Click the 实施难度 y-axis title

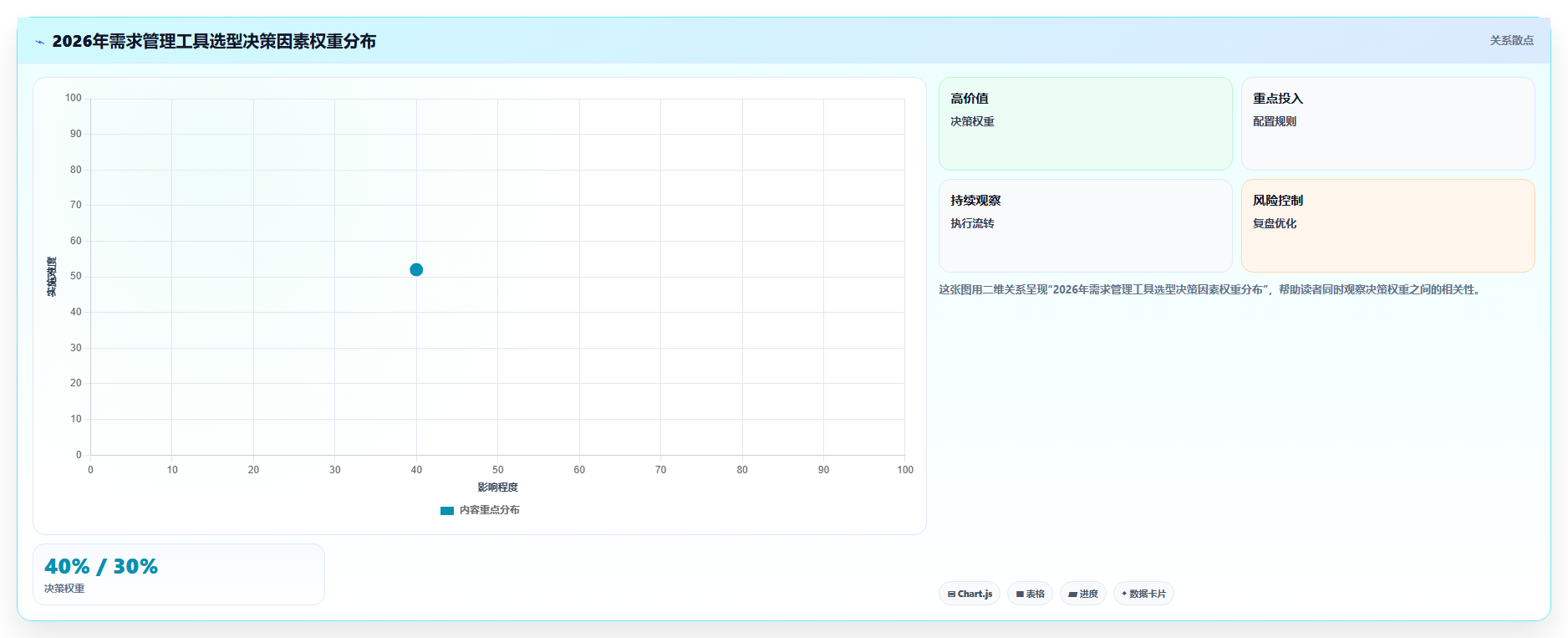coord(52,277)
